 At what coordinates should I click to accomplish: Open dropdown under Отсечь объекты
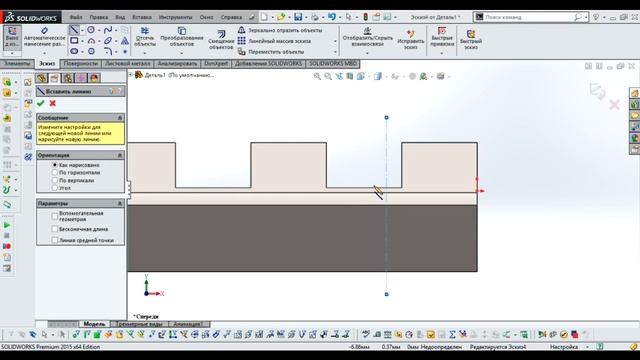(x=145, y=53)
